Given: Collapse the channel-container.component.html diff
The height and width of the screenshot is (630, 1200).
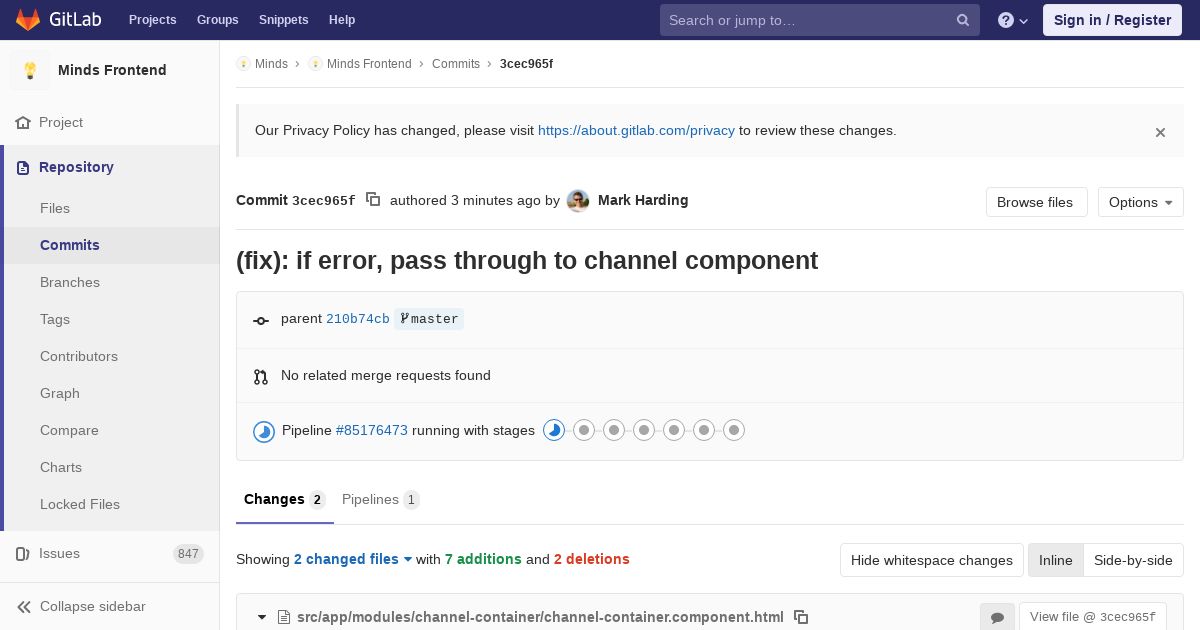Looking at the screenshot, I should pyautogui.click(x=262, y=617).
